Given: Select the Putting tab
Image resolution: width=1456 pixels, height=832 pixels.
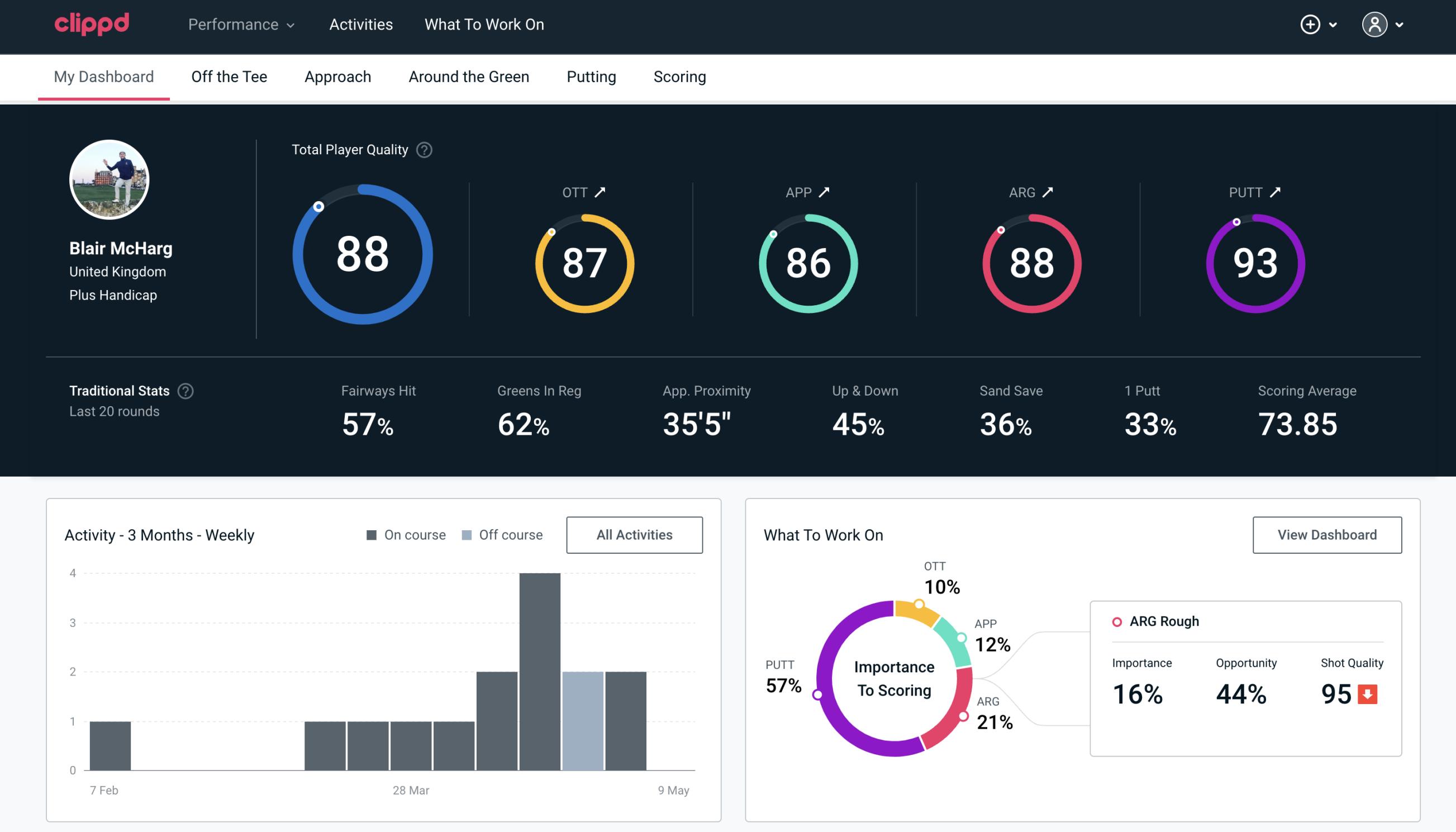Looking at the screenshot, I should (590, 76).
